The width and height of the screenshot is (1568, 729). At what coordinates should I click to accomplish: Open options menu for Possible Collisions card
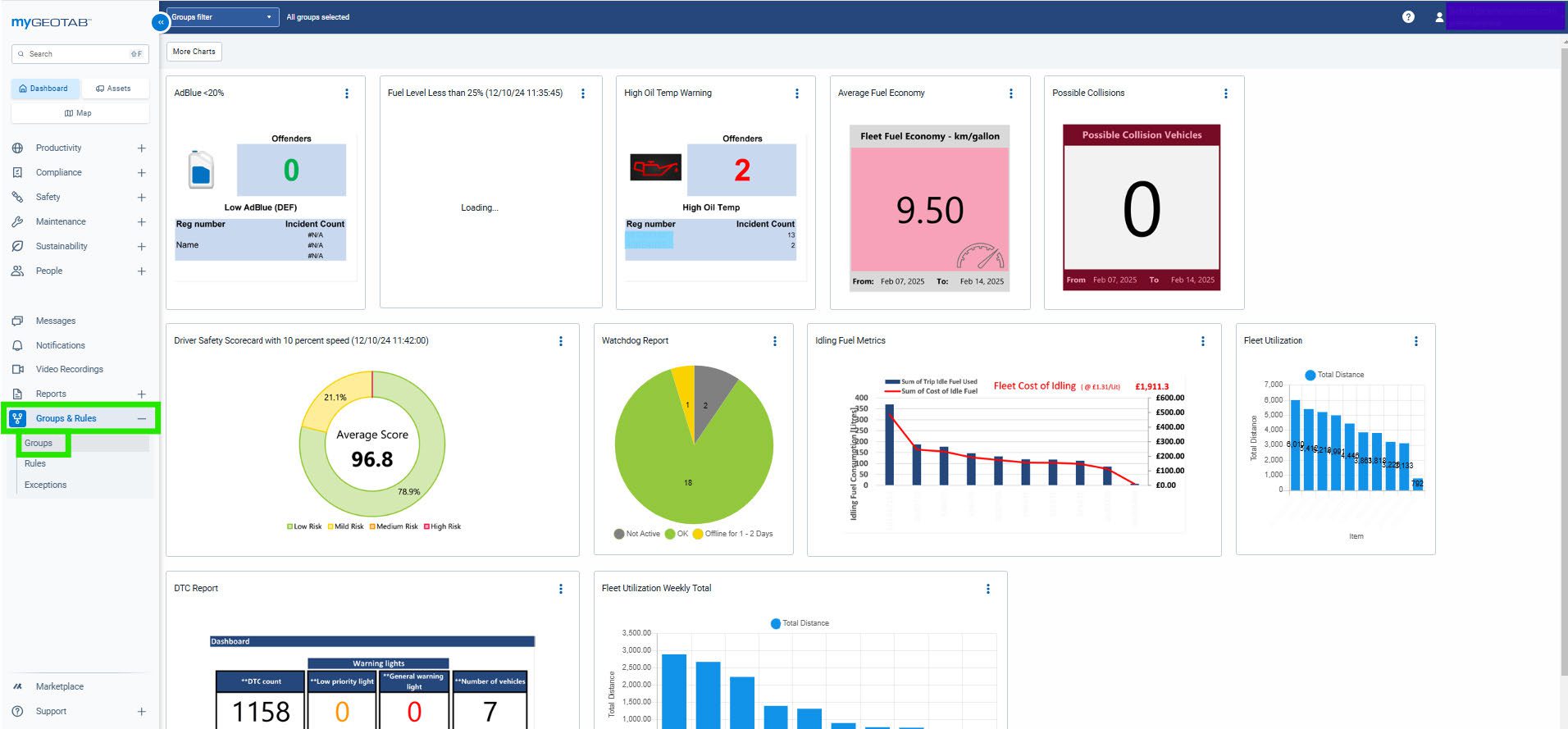pyautogui.click(x=1226, y=93)
